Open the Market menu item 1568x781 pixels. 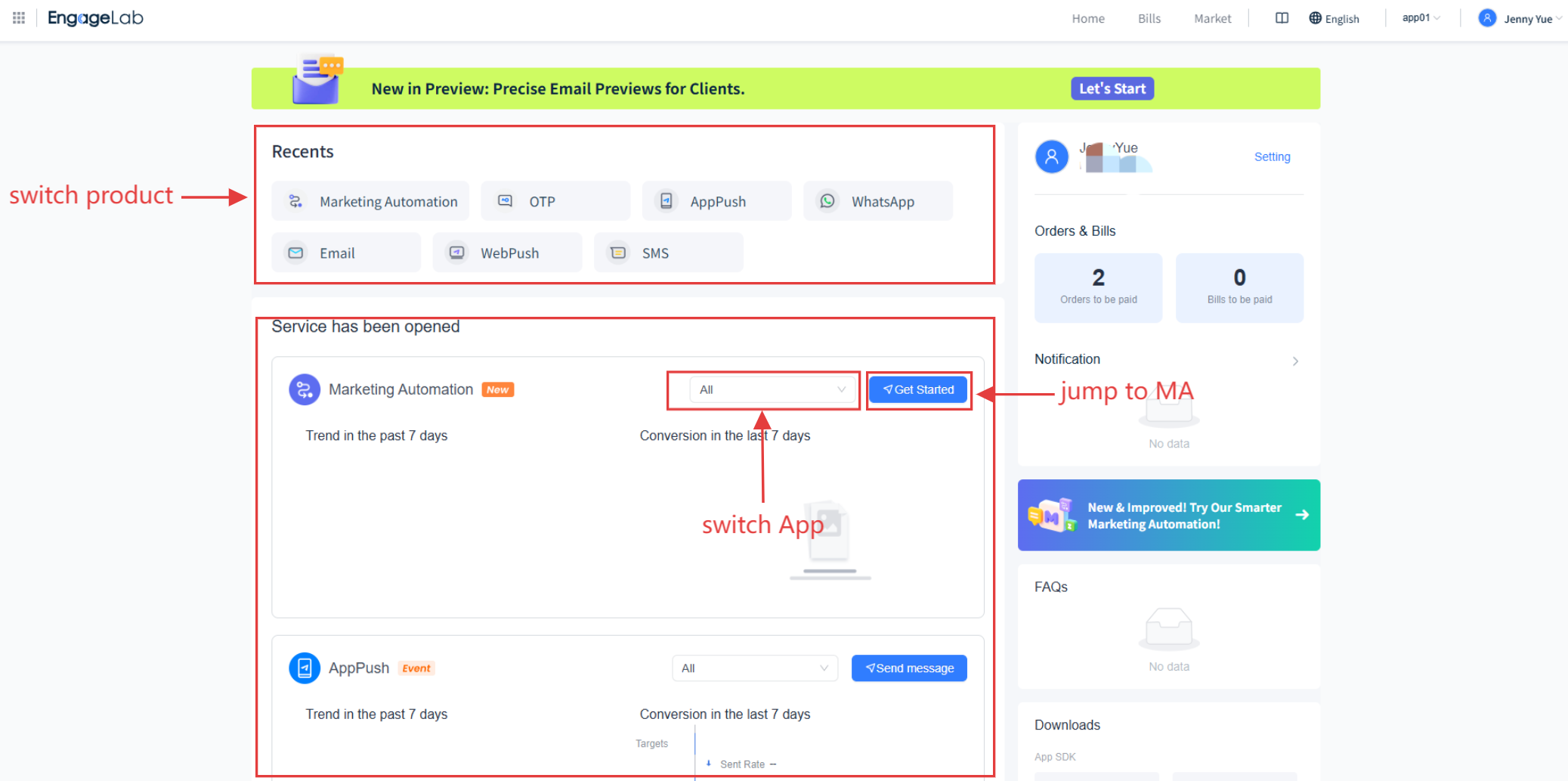pos(1213,19)
